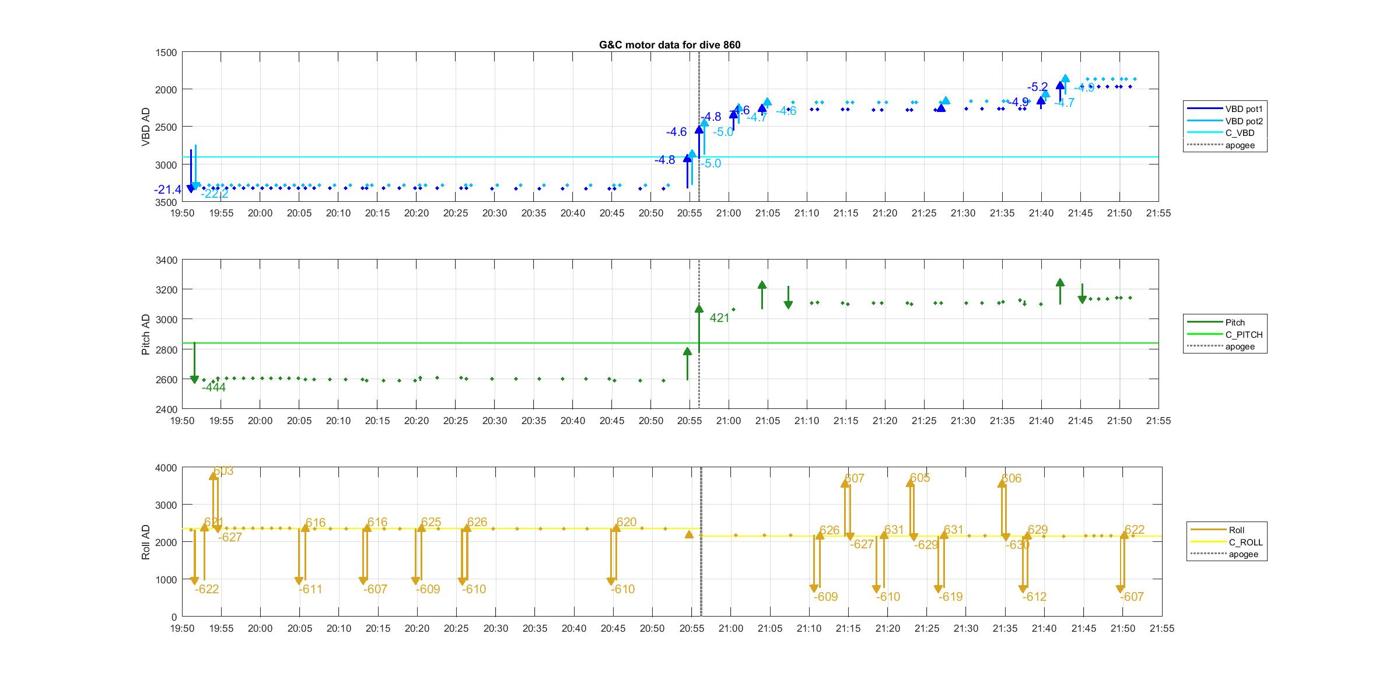Screen dimensions: 1400x693
Task: Click the '503' roll data label
Action: pyautogui.click(x=224, y=471)
